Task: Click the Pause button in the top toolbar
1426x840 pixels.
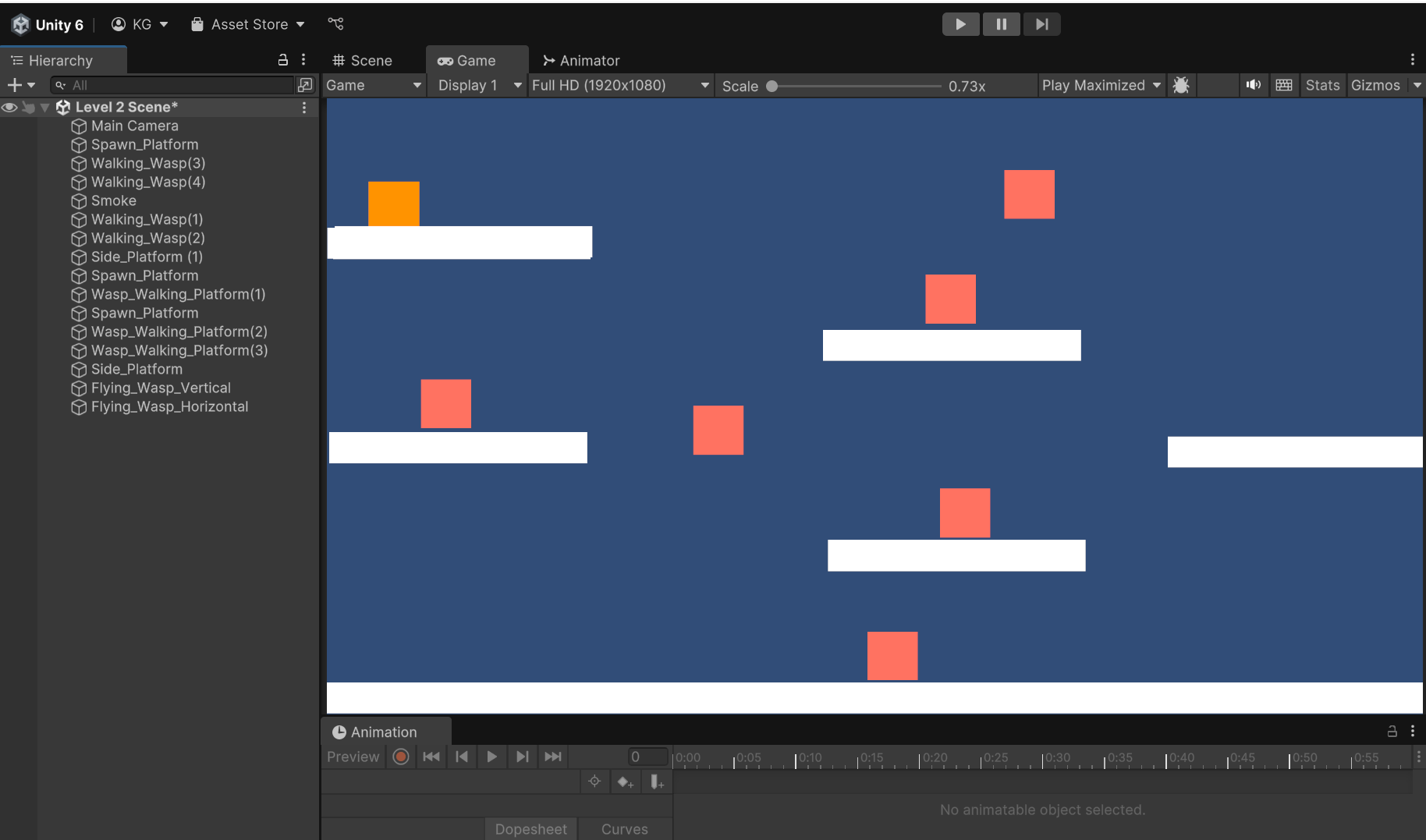Action: (1001, 24)
